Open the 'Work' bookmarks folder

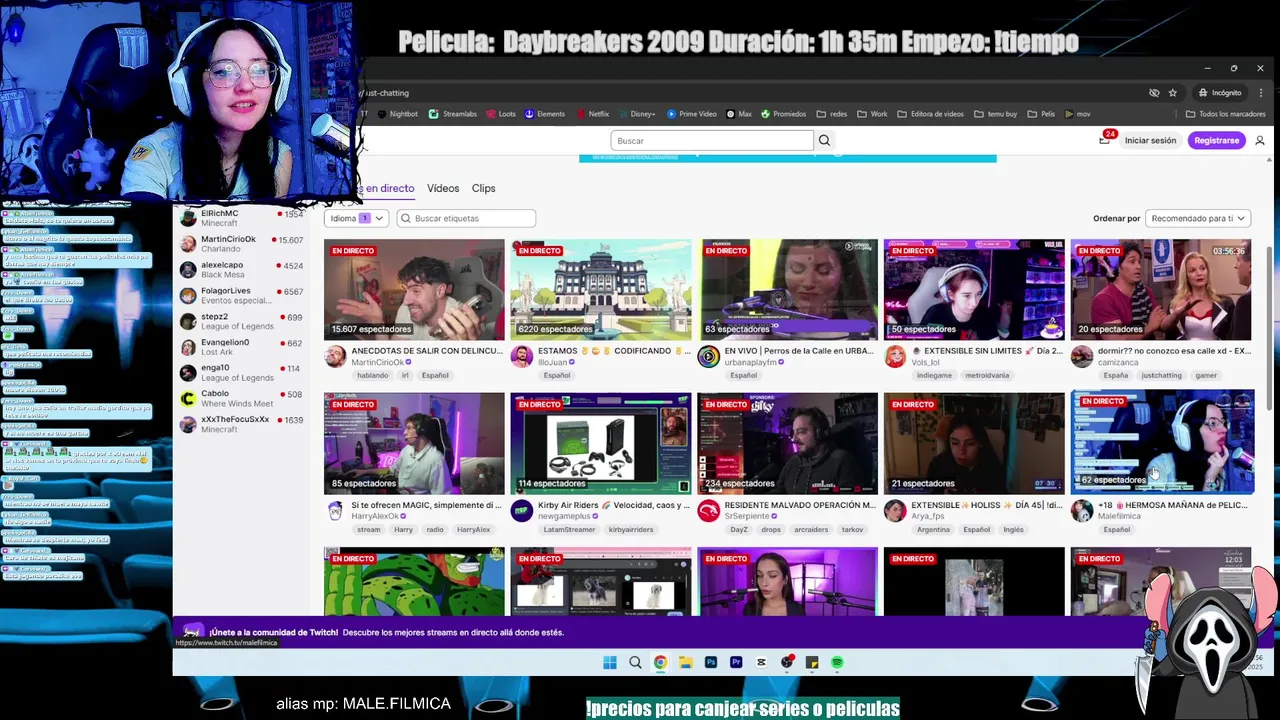(x=873, y=114)
